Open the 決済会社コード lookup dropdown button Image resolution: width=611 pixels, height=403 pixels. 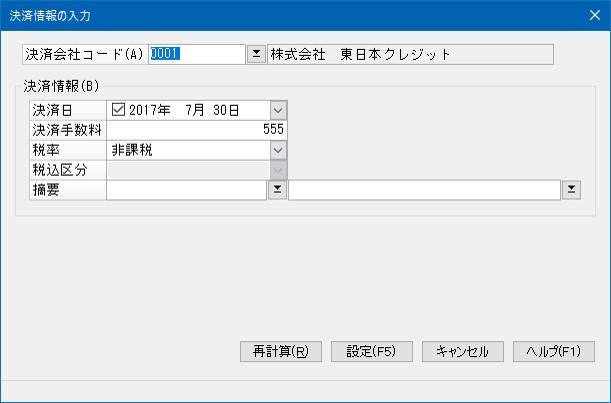(x=256, y=54)
